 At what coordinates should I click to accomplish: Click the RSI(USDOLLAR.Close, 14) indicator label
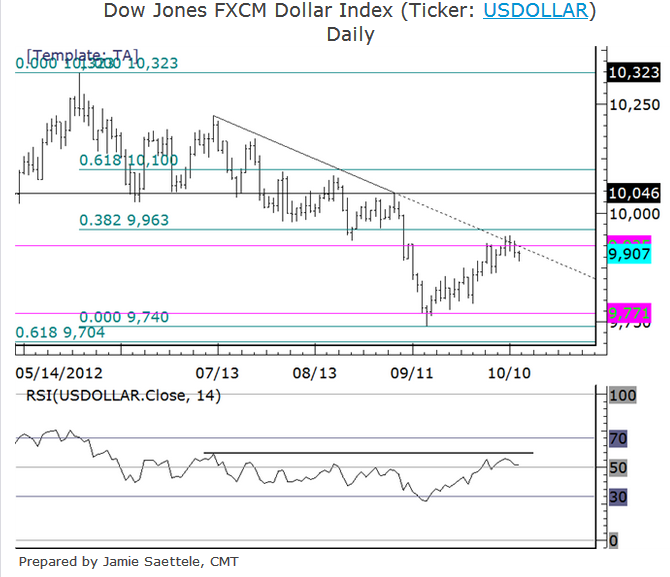(123, 396)
